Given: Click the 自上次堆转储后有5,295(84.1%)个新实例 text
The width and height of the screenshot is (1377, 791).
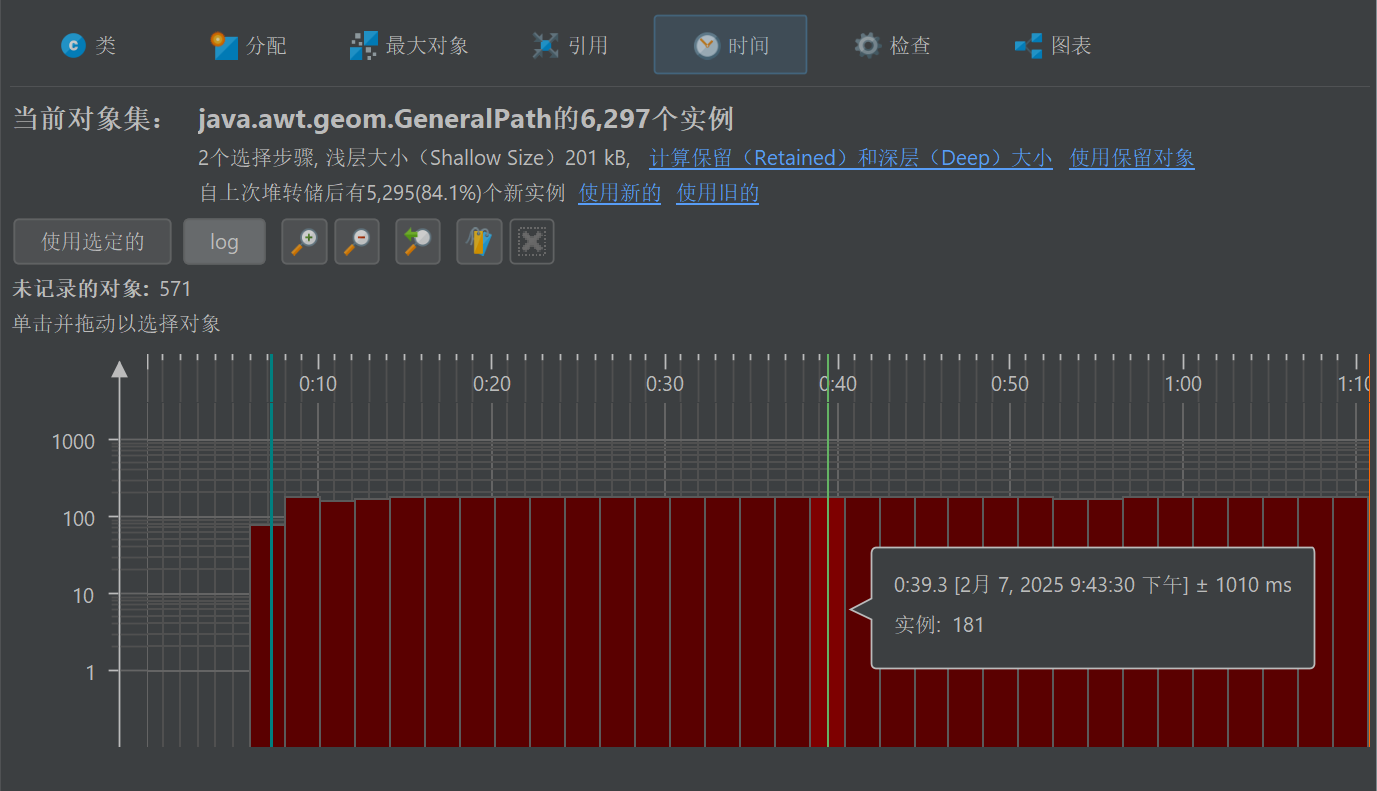Looking at the screenshot, I should coord(382,193).
